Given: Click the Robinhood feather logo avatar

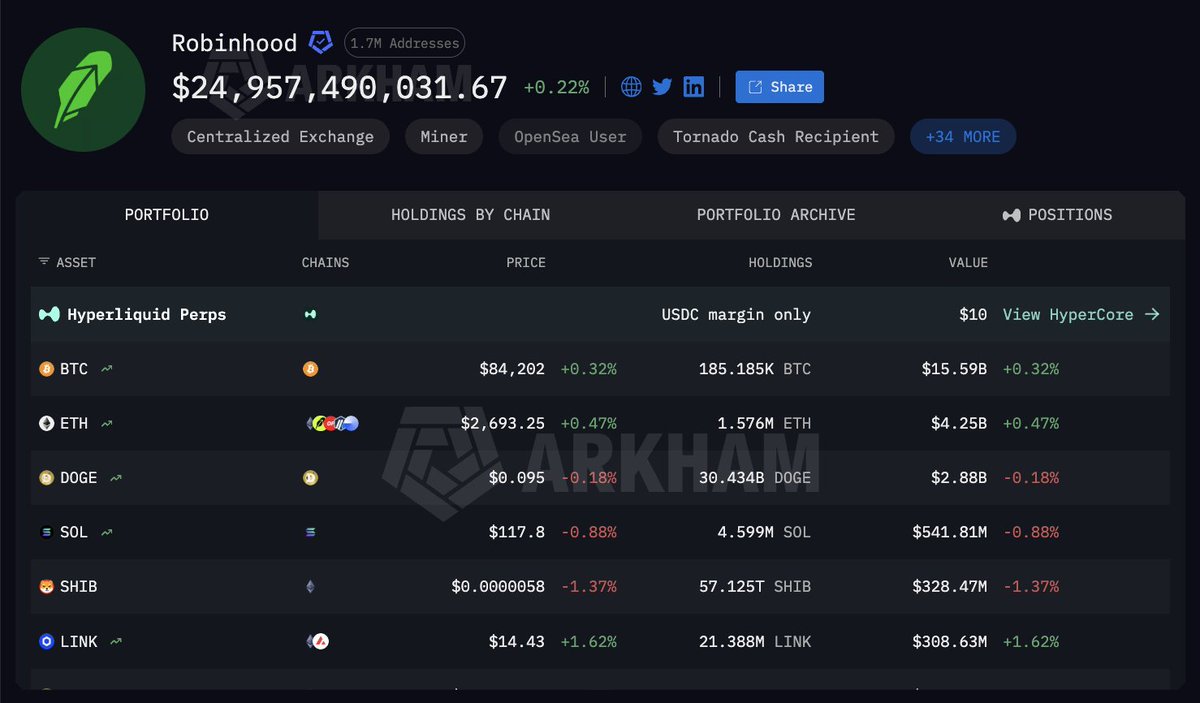Looking at the screenshot, I should pyautogui.click(x=83, y=91).
